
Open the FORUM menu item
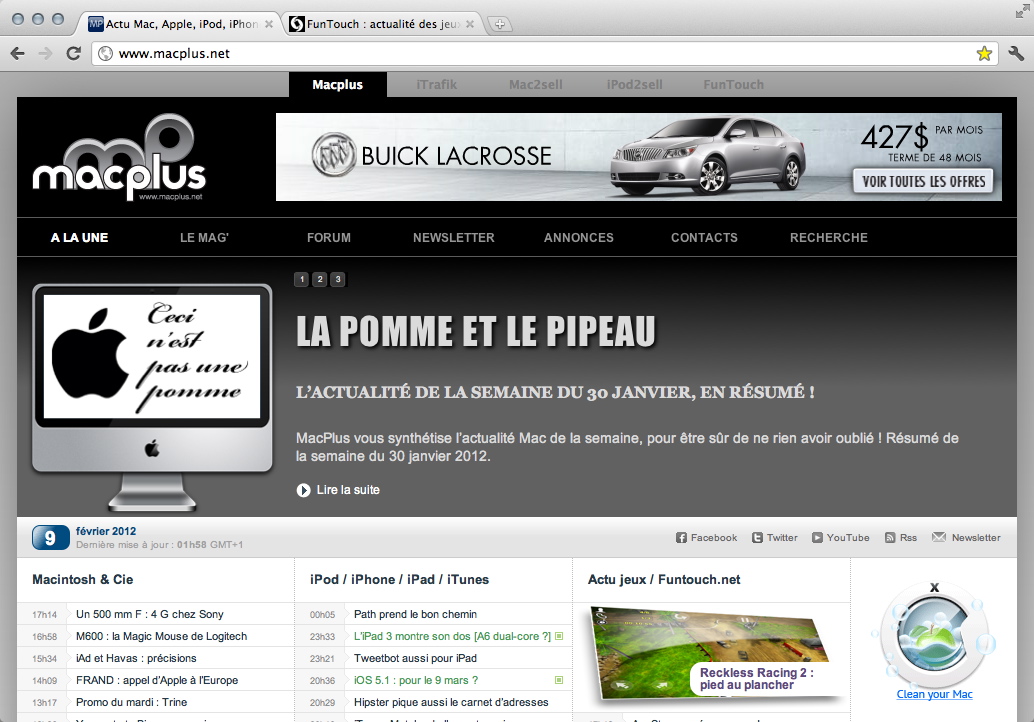(x=329, y=237)
